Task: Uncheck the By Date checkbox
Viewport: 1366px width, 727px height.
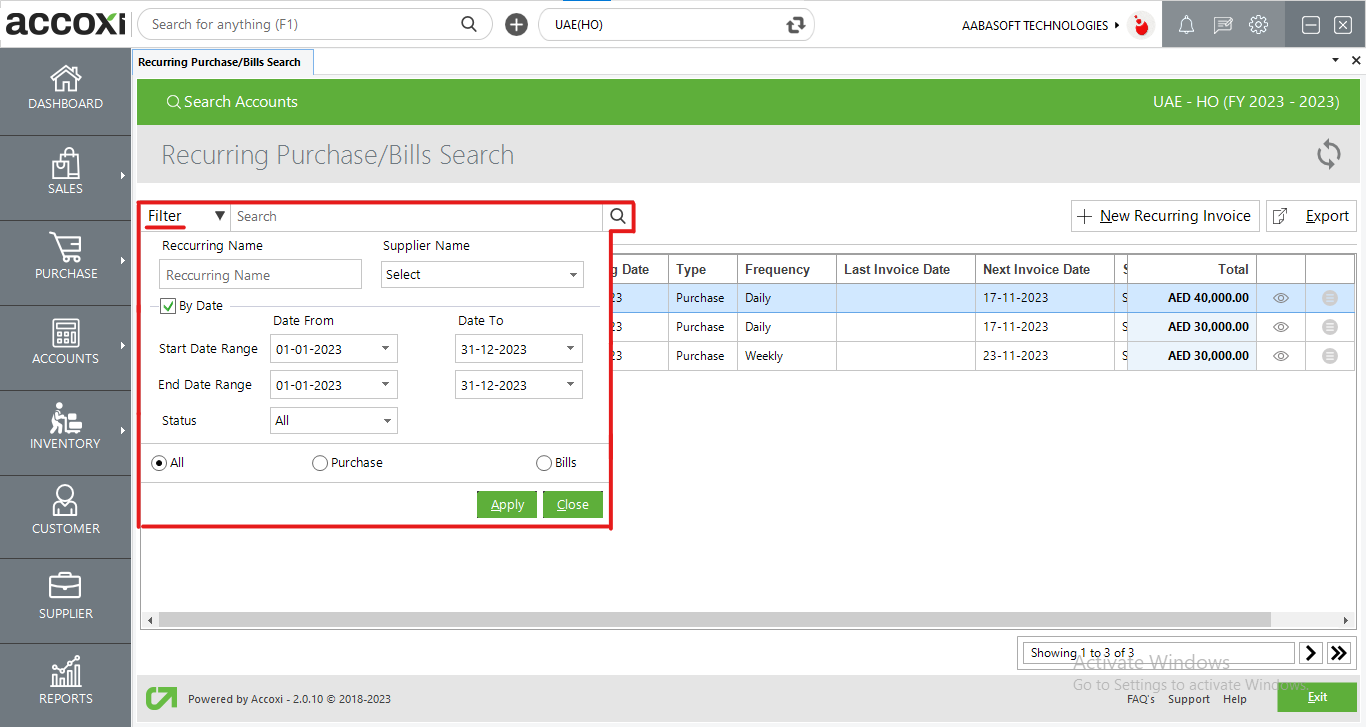Action: tap(168, 306)
